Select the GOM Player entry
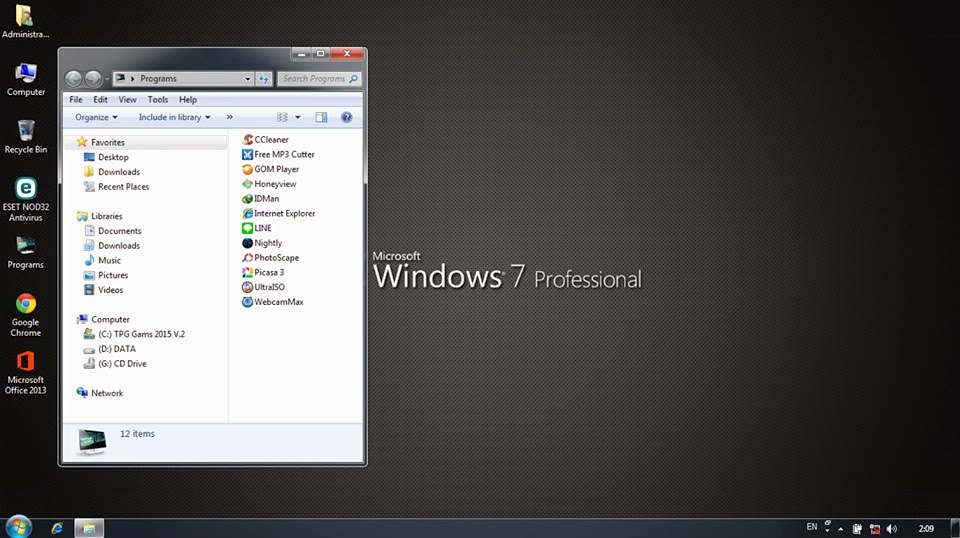This screenshot has height=538, width=960. (x=271, y=169)
